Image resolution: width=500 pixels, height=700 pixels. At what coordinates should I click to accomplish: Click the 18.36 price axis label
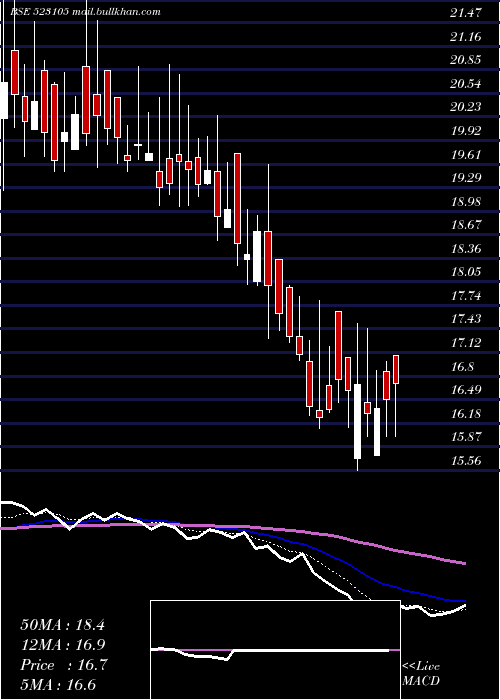tap(466, 249)
